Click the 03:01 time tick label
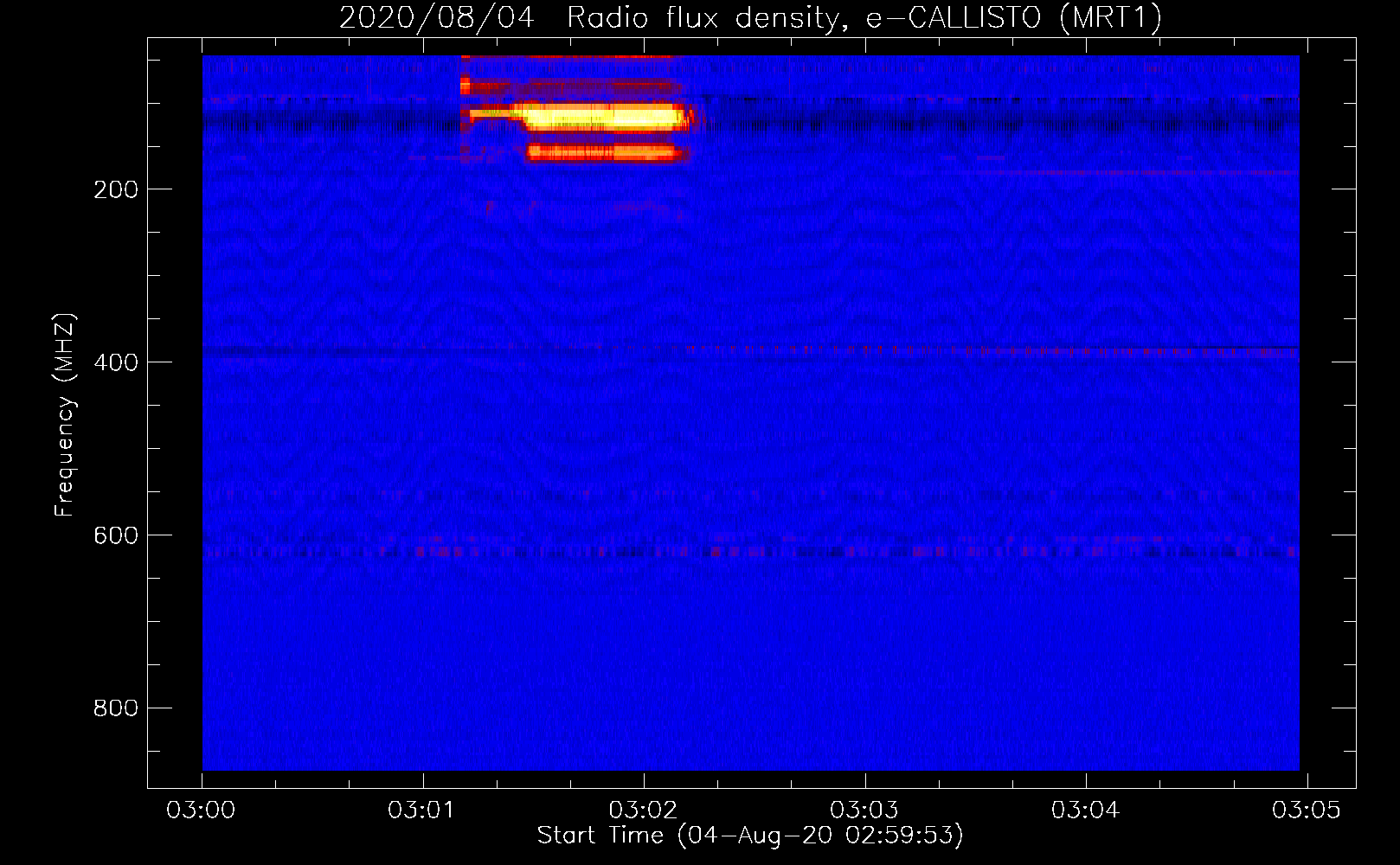 coord(422,810)
